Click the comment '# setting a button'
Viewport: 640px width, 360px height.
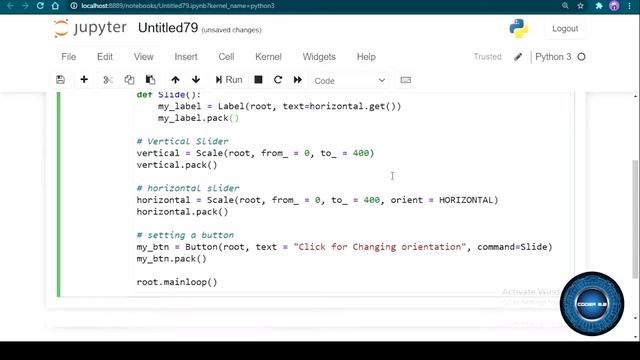pos(185,235)
